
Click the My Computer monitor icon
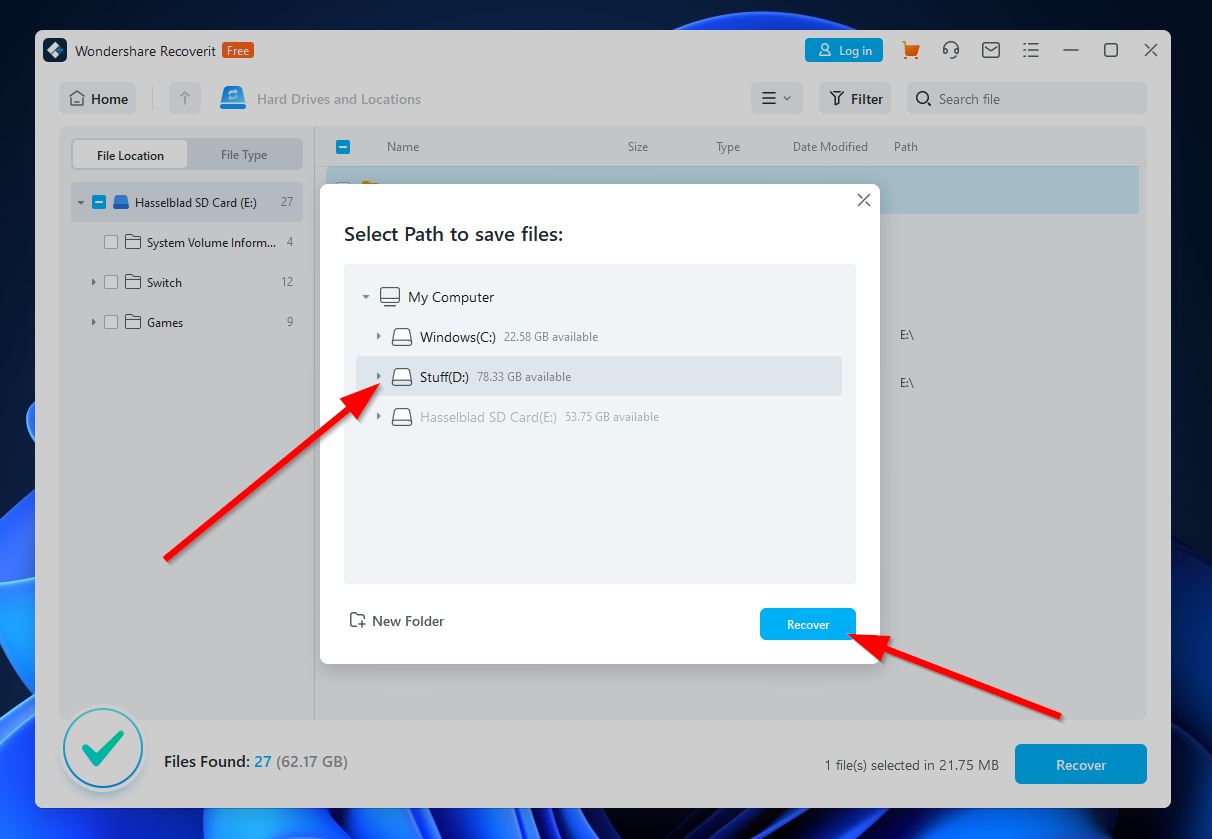coord(390,297)
